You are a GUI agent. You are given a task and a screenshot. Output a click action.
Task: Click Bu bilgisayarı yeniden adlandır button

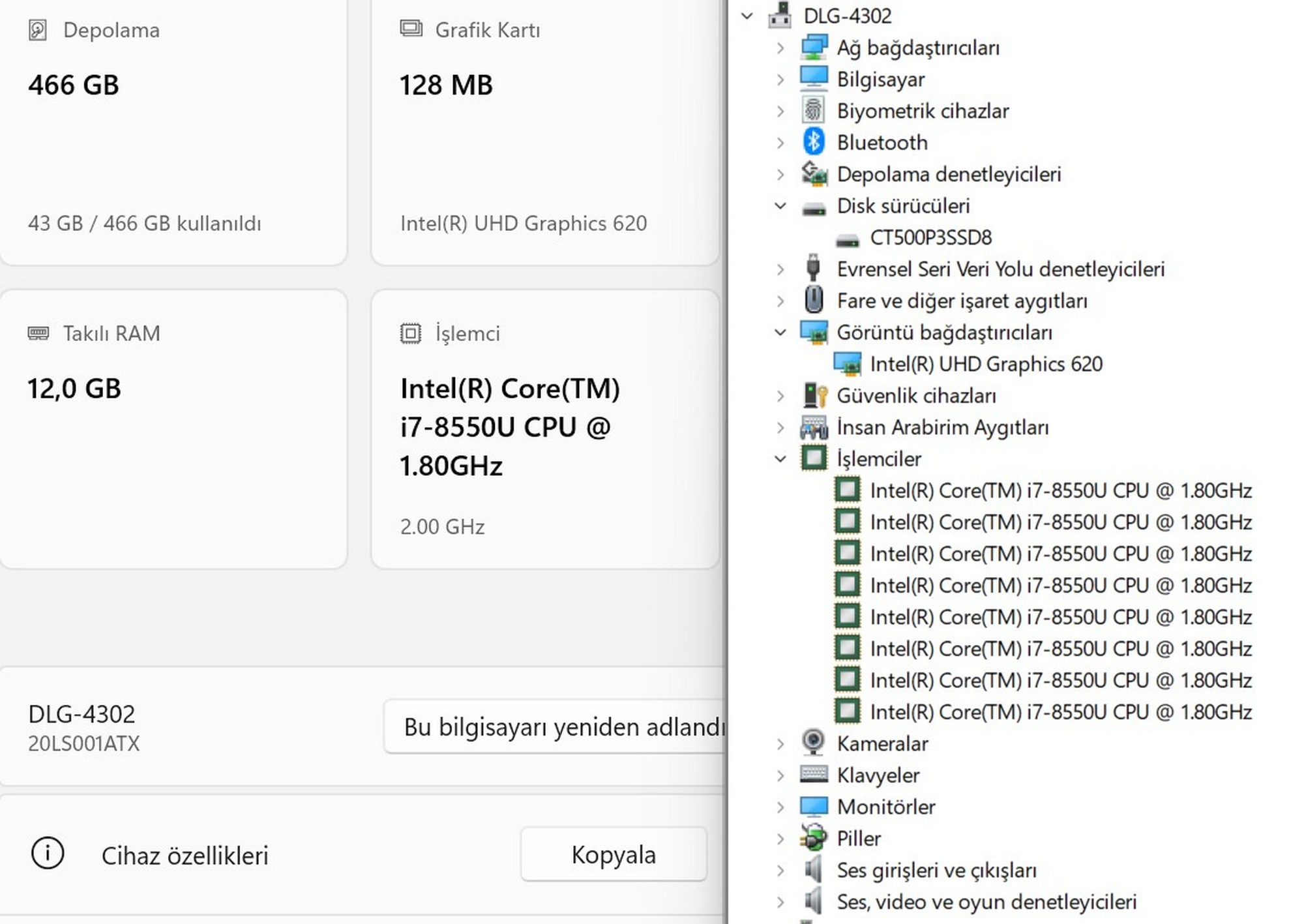pos(555,726)
